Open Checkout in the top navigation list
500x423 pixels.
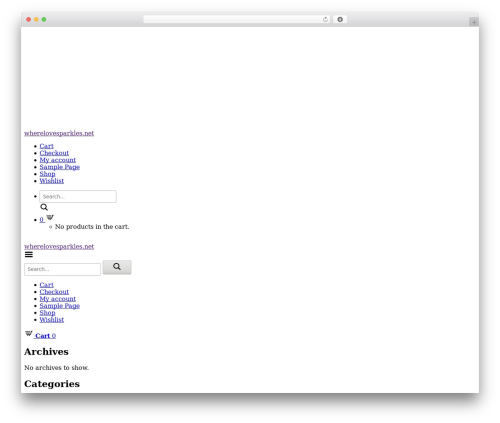pos(54,153)
